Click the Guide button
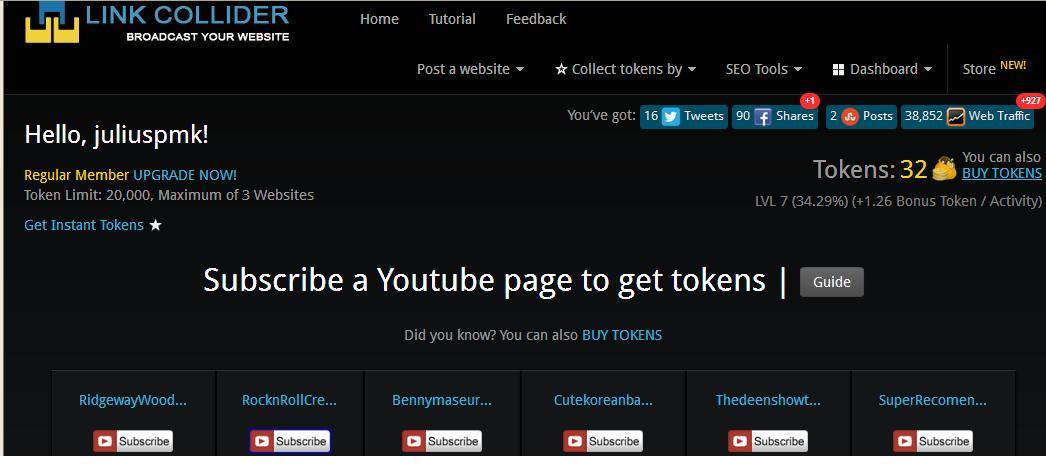 (832, 282)
